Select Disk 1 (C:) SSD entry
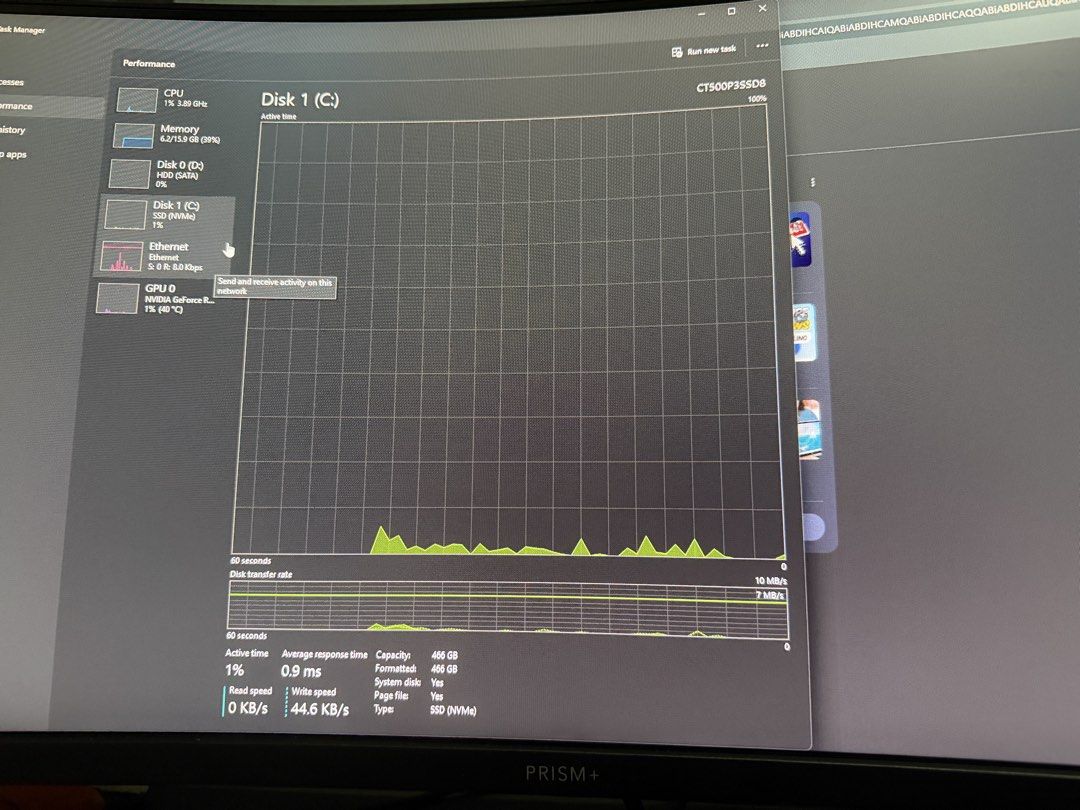Viewport: 1080px width, 810px height. pos(169,214)
